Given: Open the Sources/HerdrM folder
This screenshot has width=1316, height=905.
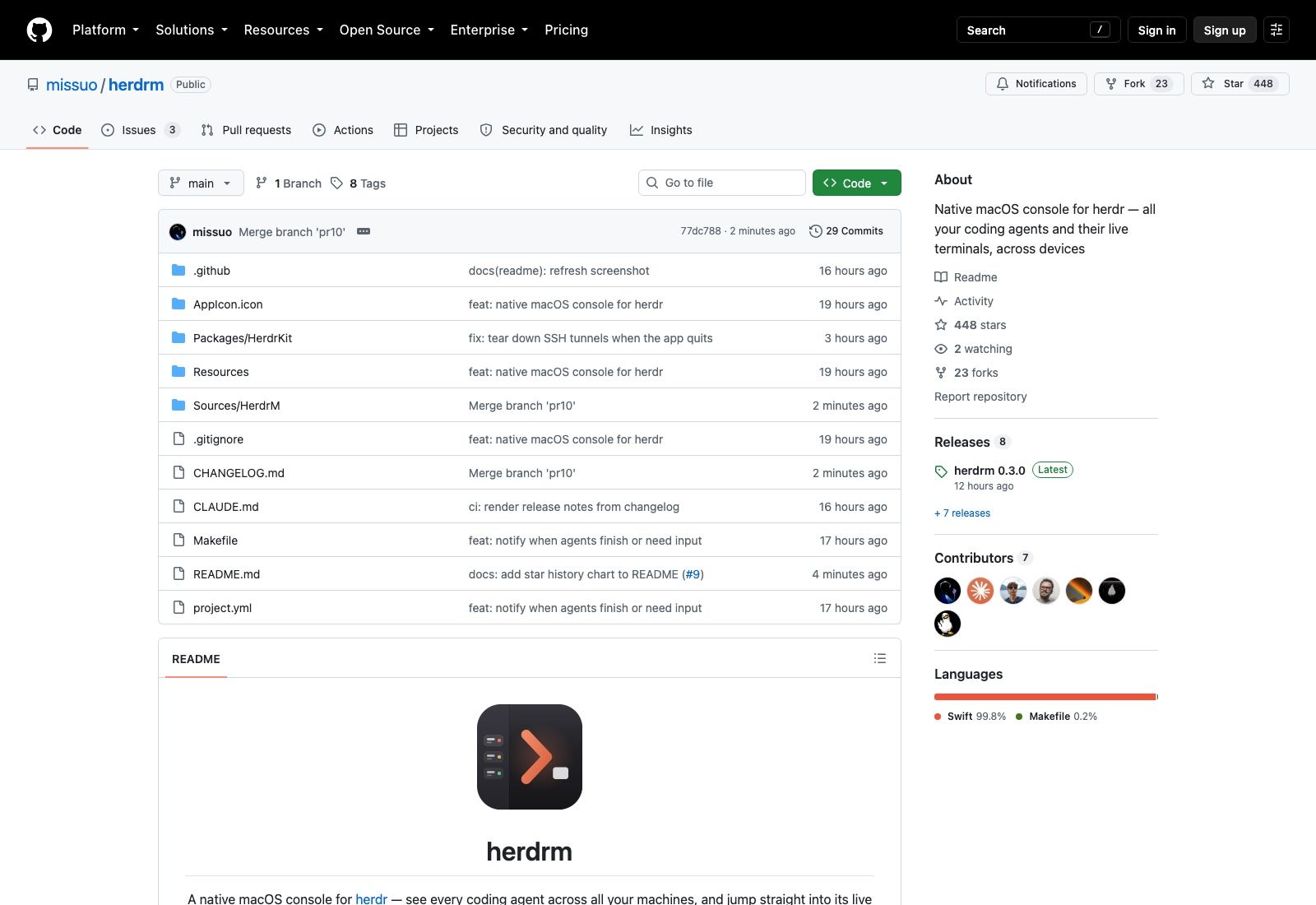Looking at the screenshot, I should tap(237, 406).
